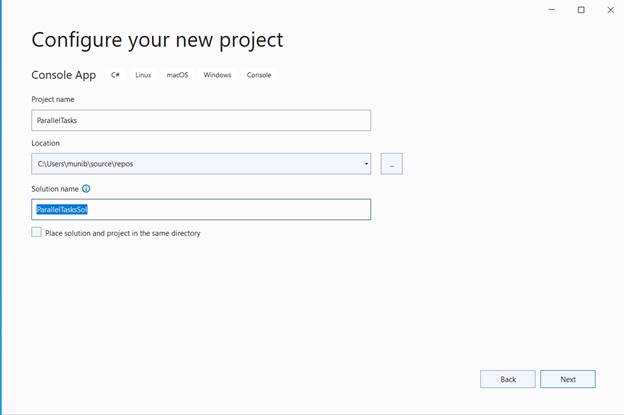Click the Solution name text field
The width and height of the screenshot is (624, 415).
point(201,209)
